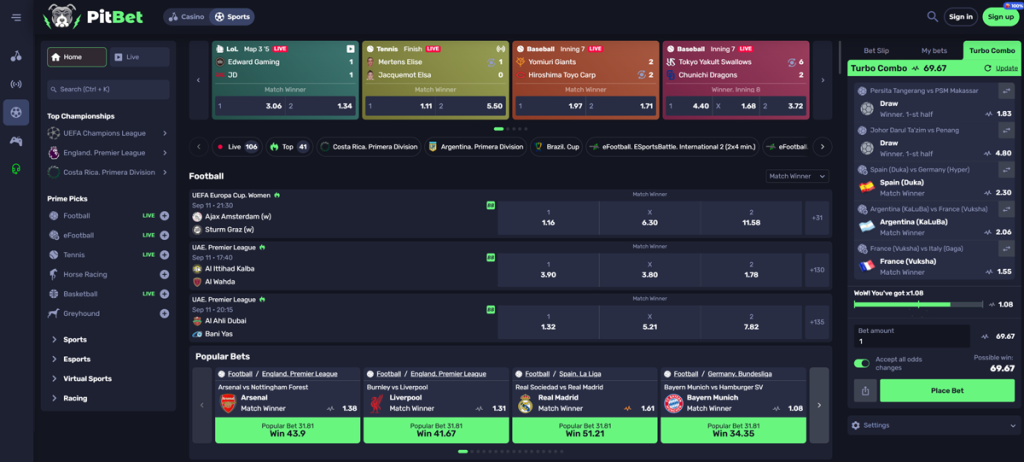Open the video stream icon on LoL card

tap(351, 48)
